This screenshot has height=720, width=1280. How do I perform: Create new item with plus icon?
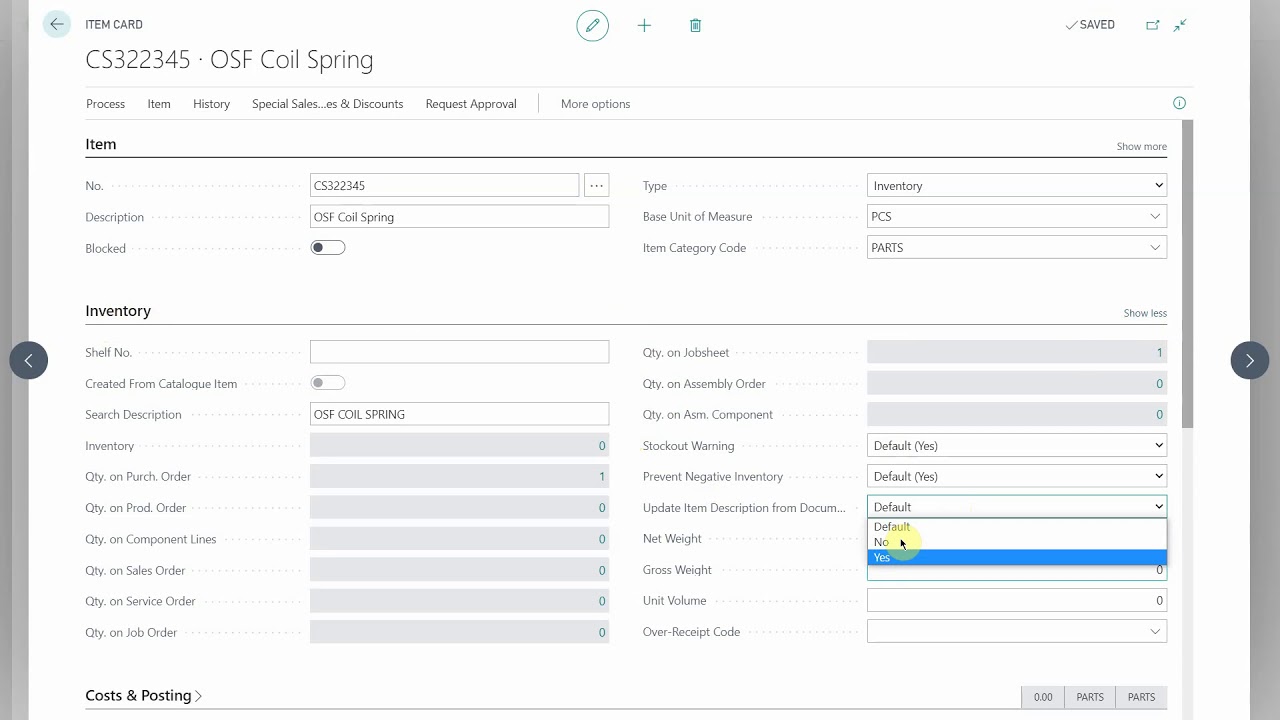[x=644, y=25]
